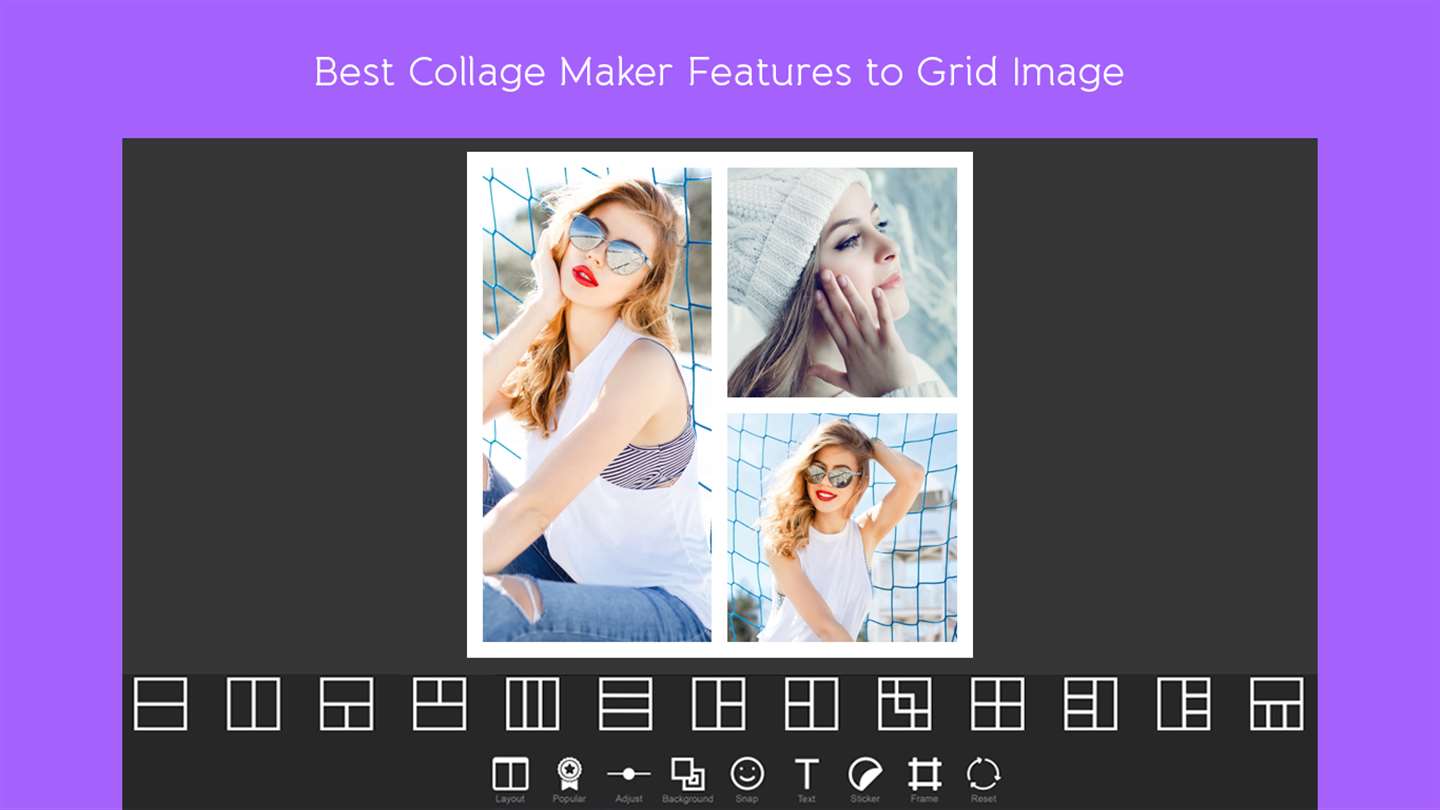Select the bottom right collage photo

(x=842, y=527)
